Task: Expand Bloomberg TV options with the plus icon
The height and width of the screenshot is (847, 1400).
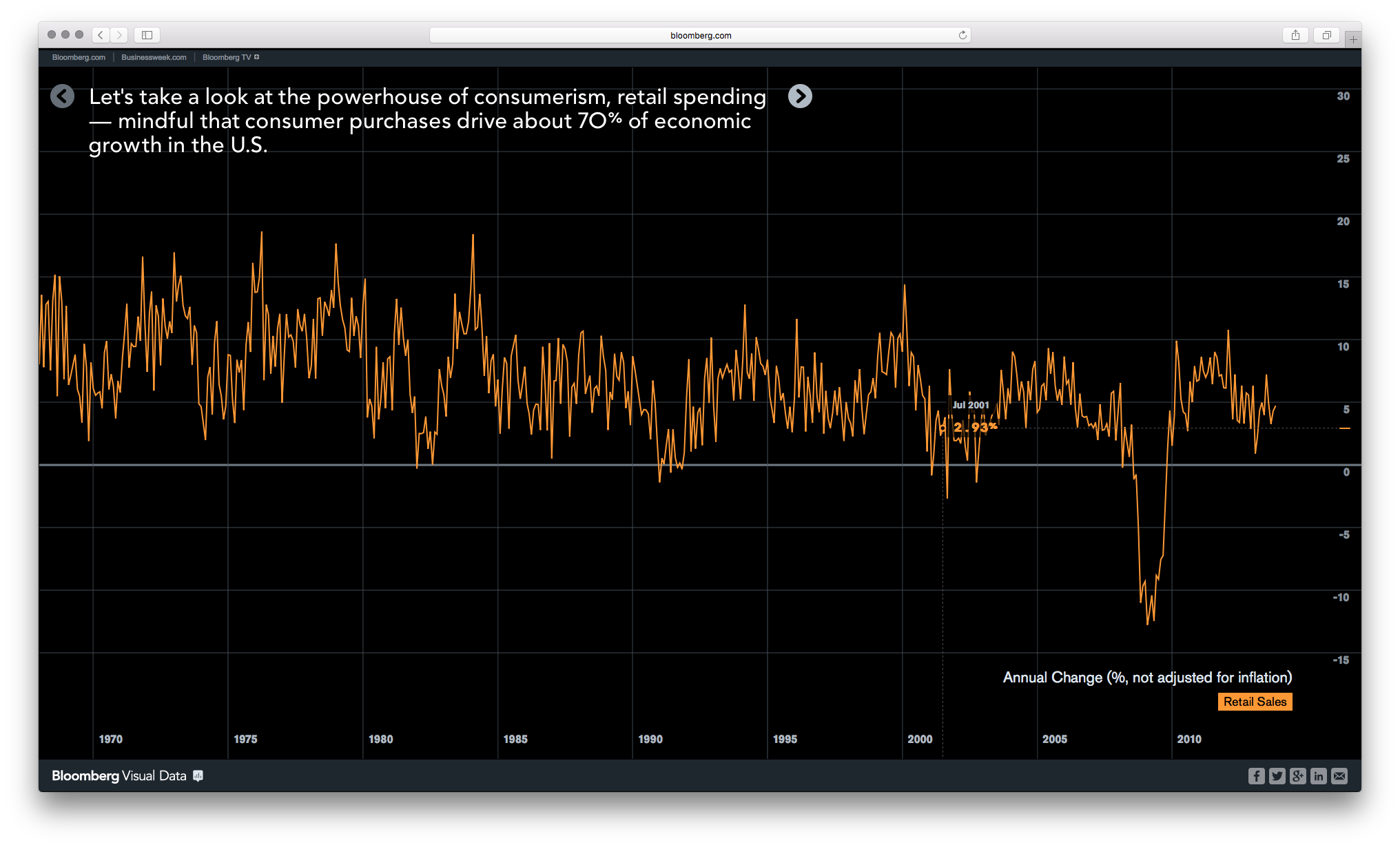Action: point(258,57)
